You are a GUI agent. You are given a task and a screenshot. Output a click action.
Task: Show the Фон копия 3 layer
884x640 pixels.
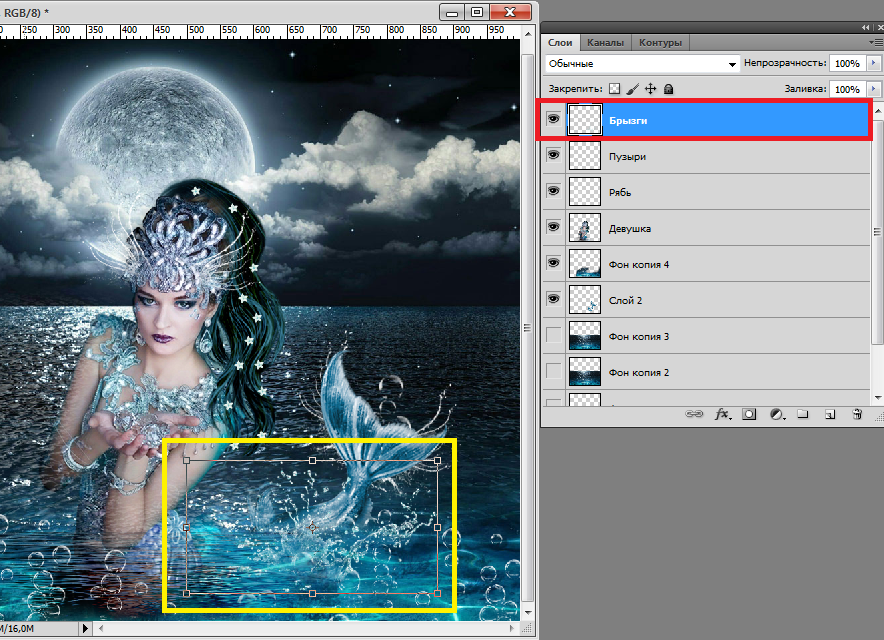click(x=553, y=336)
